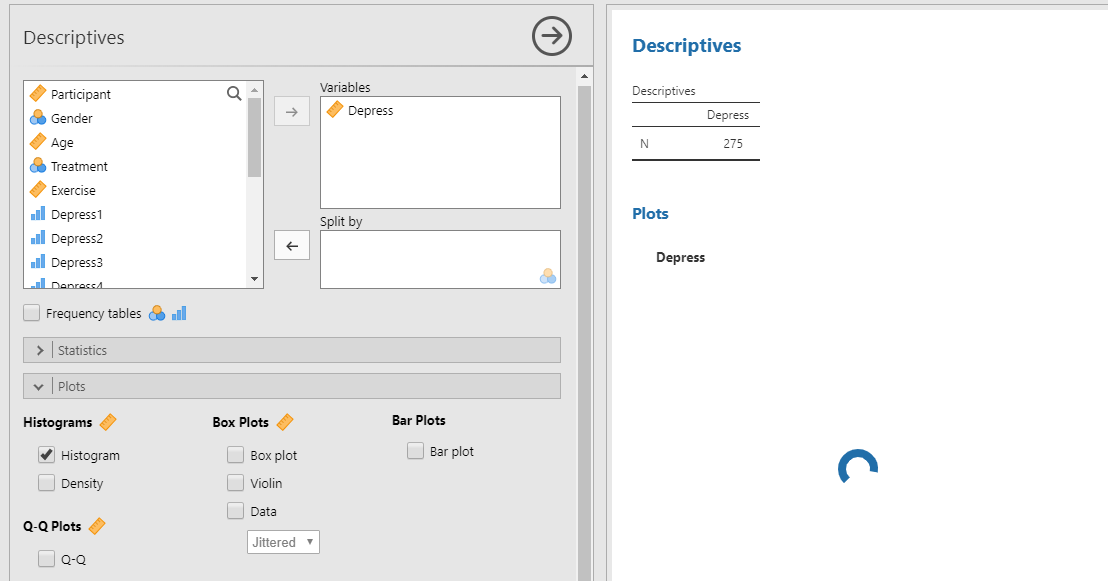The image size is (1108, 581).
Task: Tick the Bar plot checkbox
Action: coord(416,450)
